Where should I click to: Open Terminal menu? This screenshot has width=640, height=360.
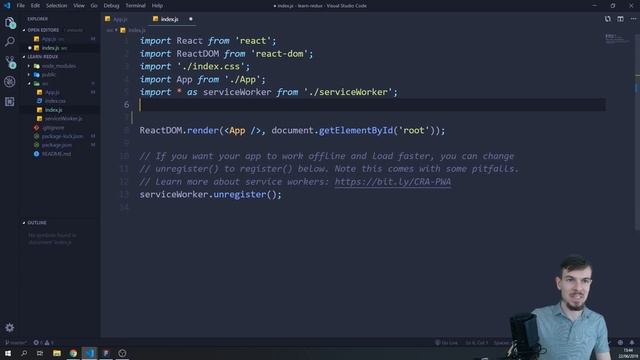[x=135, y=6]
